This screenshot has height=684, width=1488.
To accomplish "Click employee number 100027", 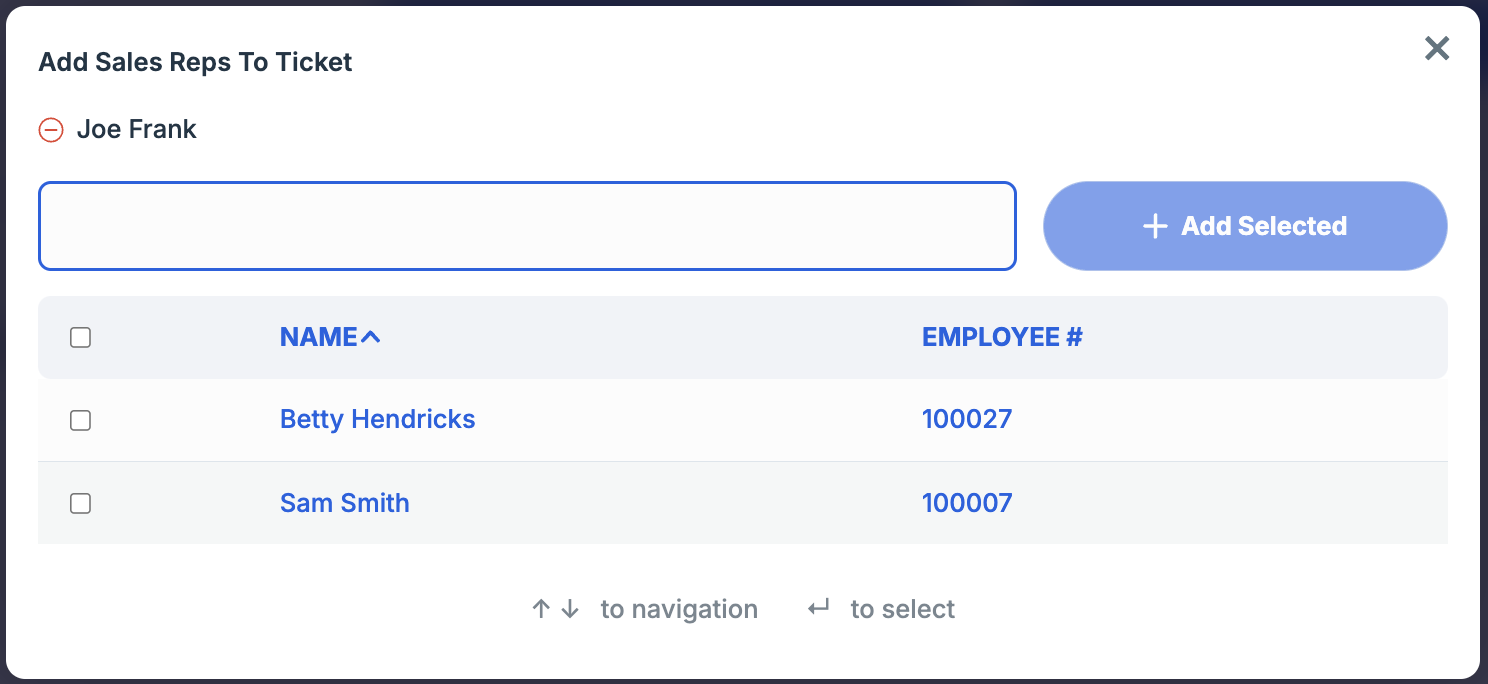I will 967,419.
